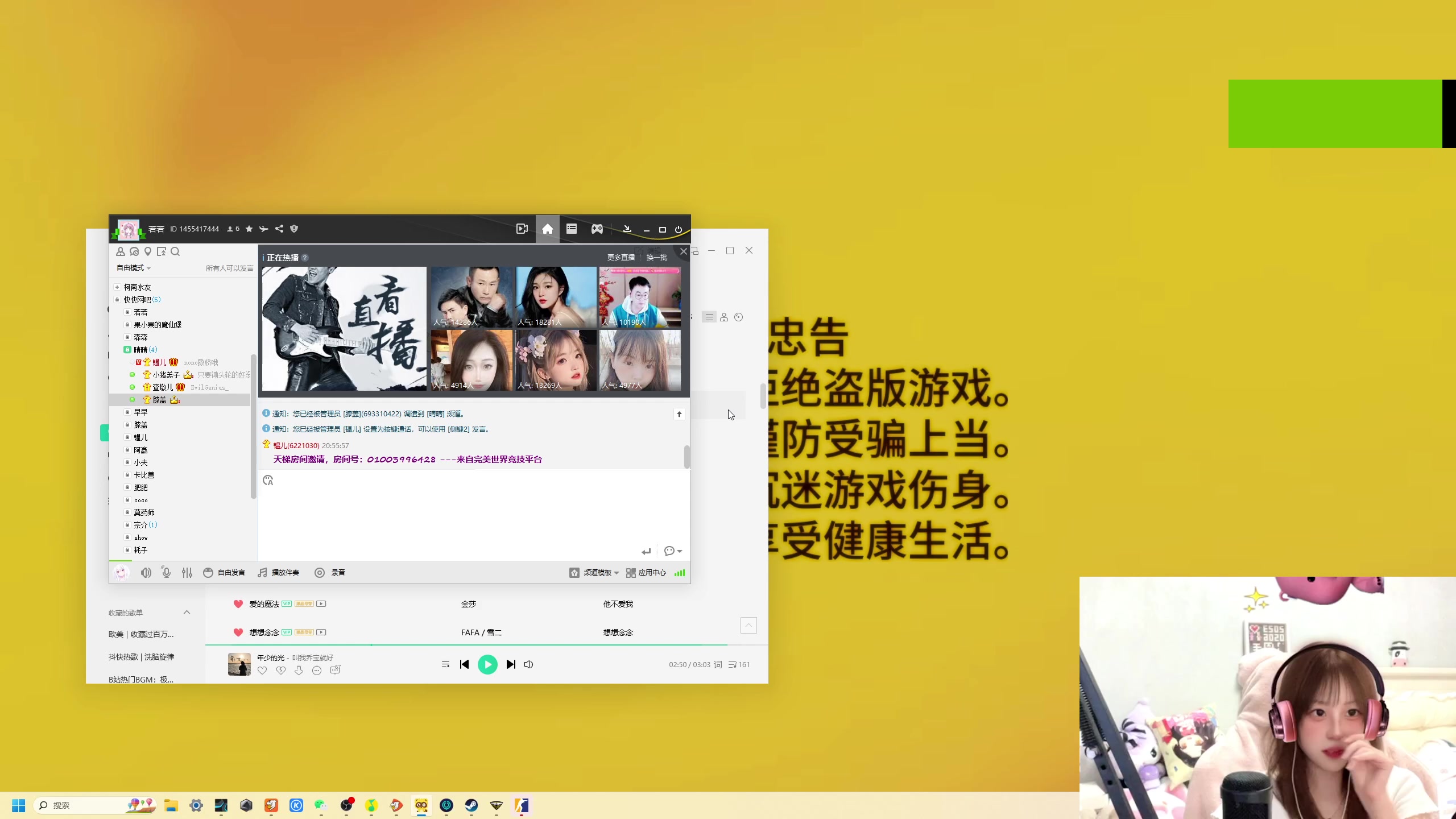The image size is (1456, 819).
Task: Open Steam from the taskbar
Action: (471, 805)
